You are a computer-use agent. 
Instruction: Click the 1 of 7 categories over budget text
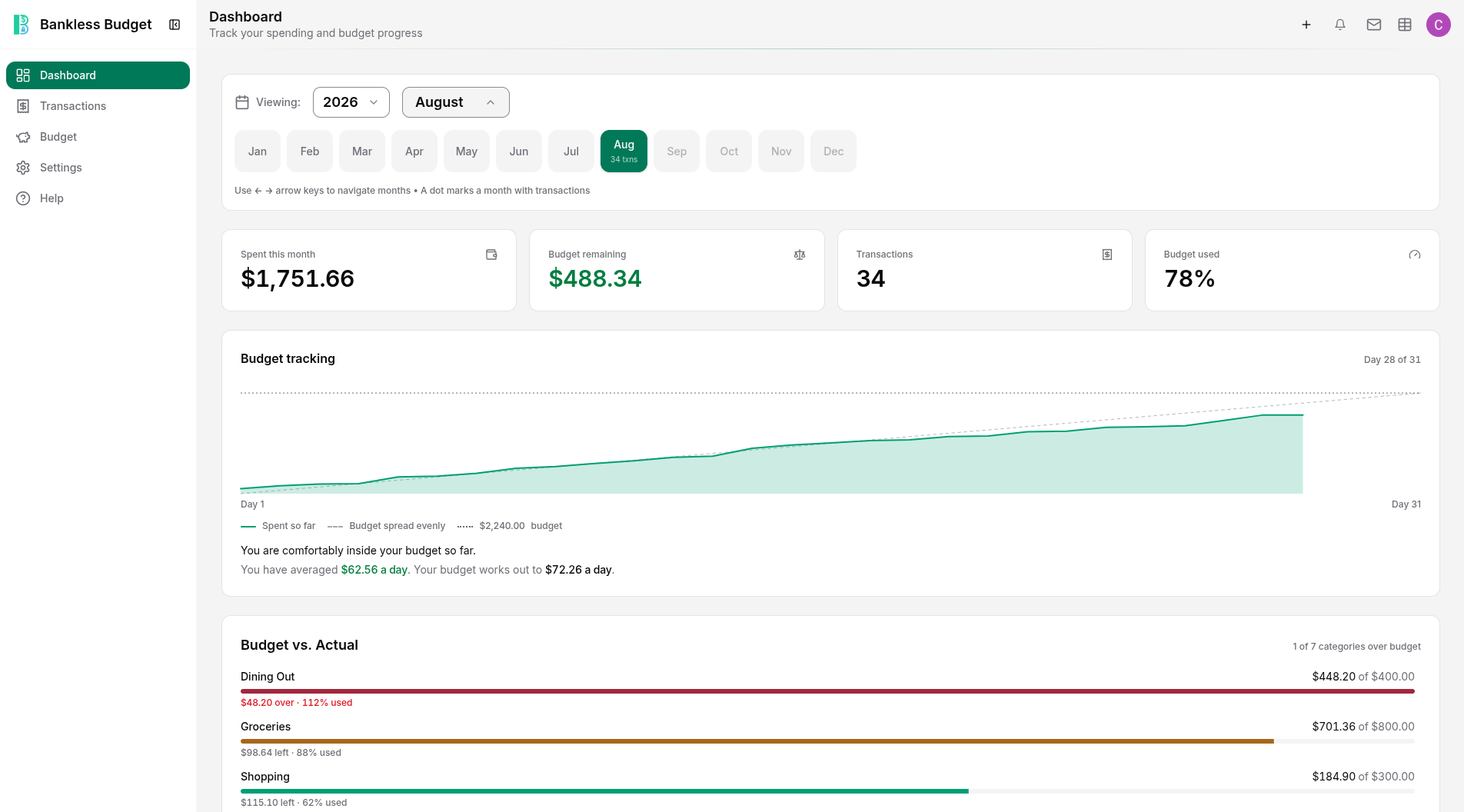(1356, 647)
